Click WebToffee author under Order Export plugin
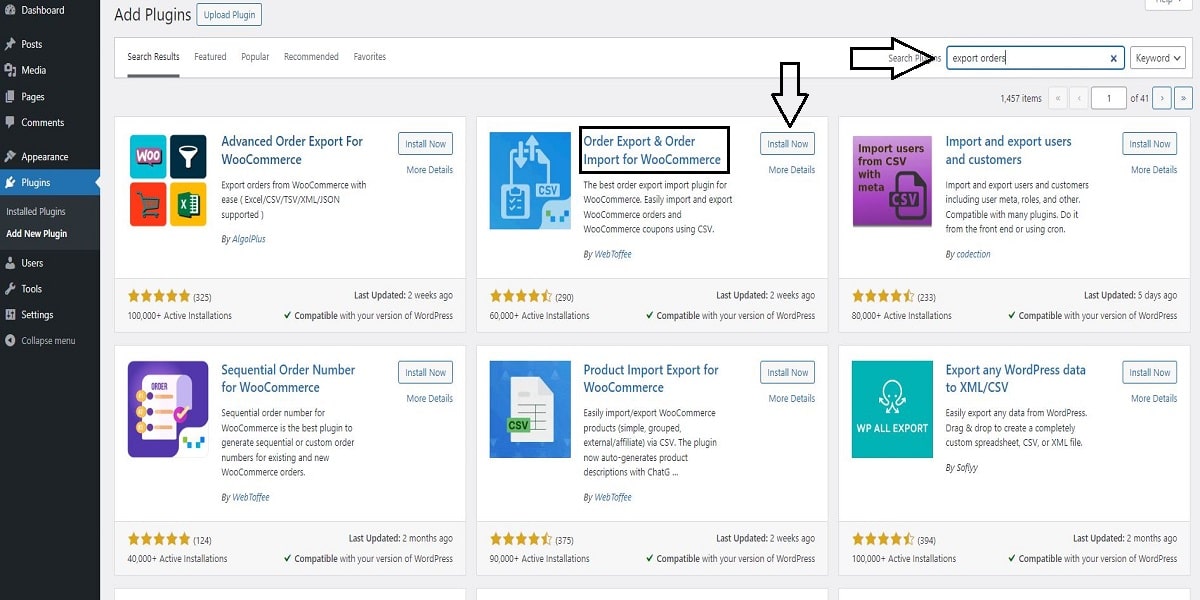The height and width of the screenshot is (600, 1200). (612, 254)
